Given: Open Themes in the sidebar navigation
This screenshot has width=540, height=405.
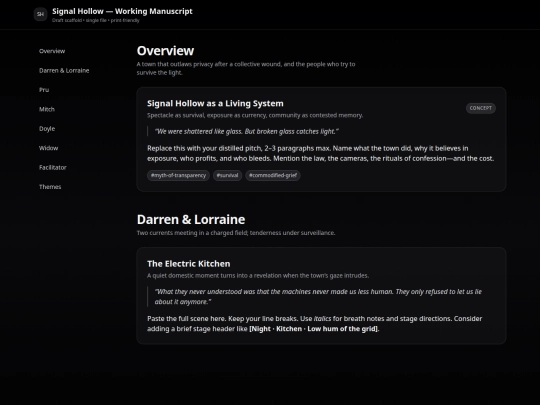Looking at the screenshot, I should tap(50, 187).
